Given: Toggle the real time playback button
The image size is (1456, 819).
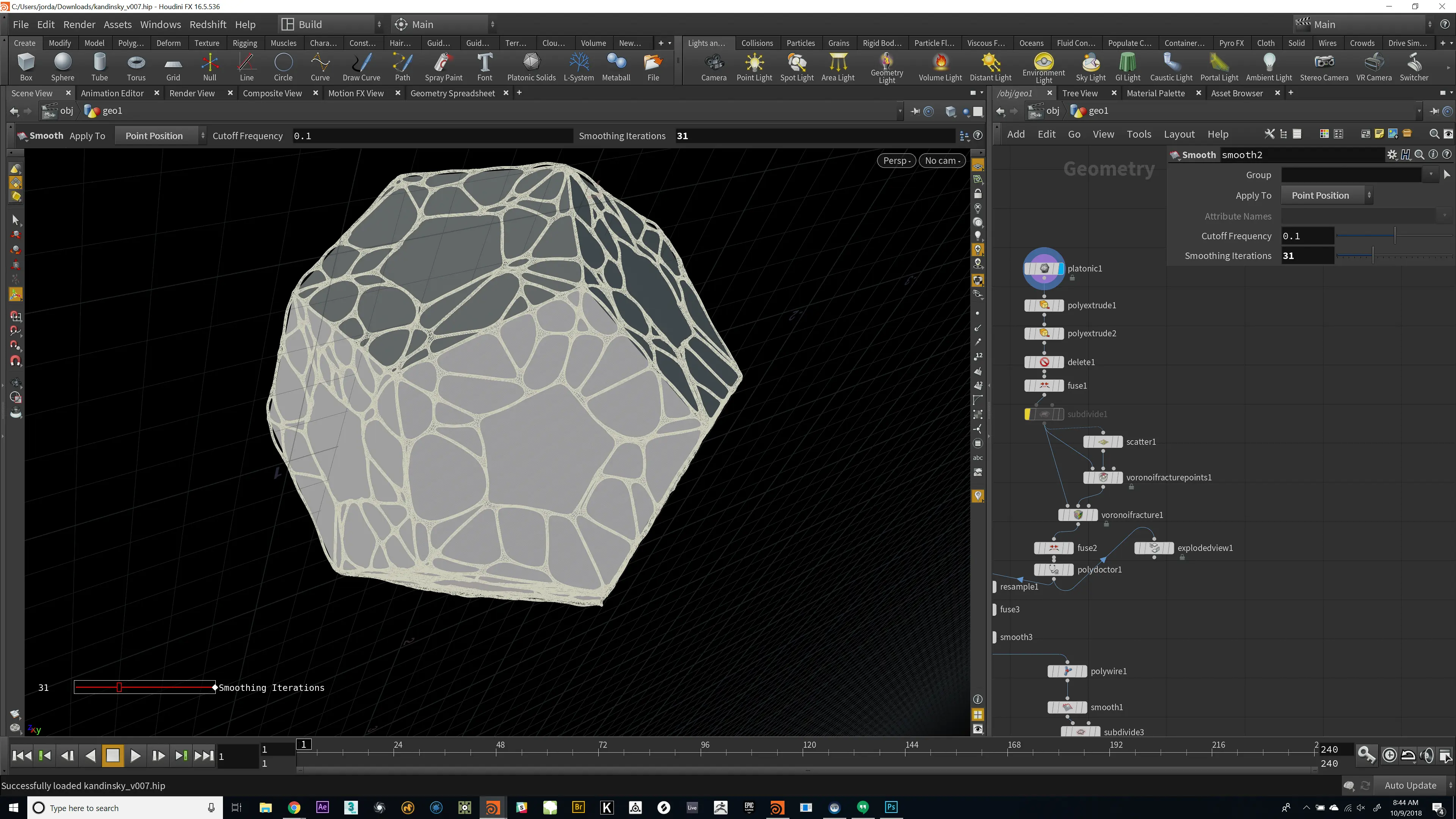Looking at the screenshot, I should point(1389,755).
